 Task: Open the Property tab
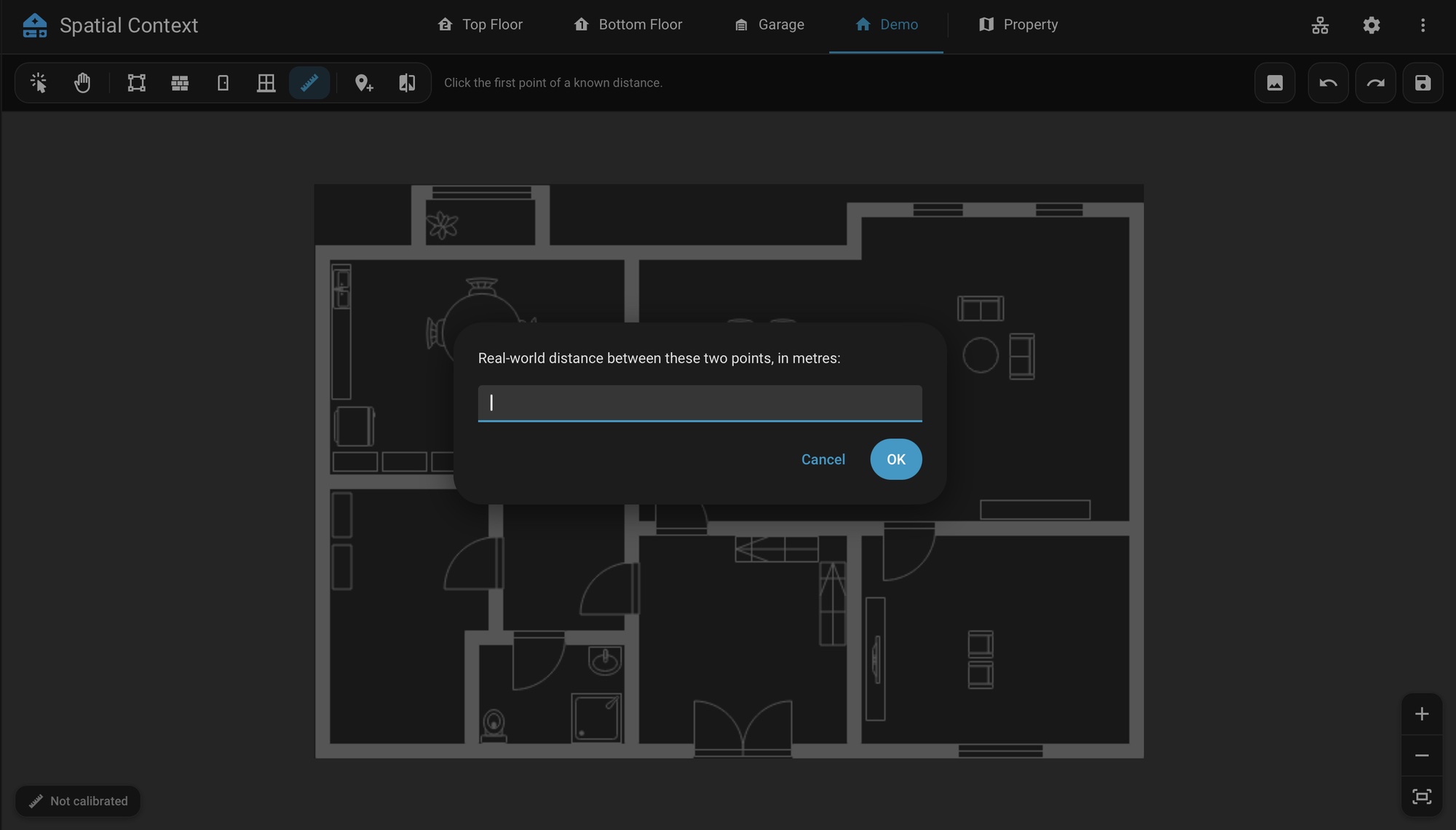tap(1018, 25)
